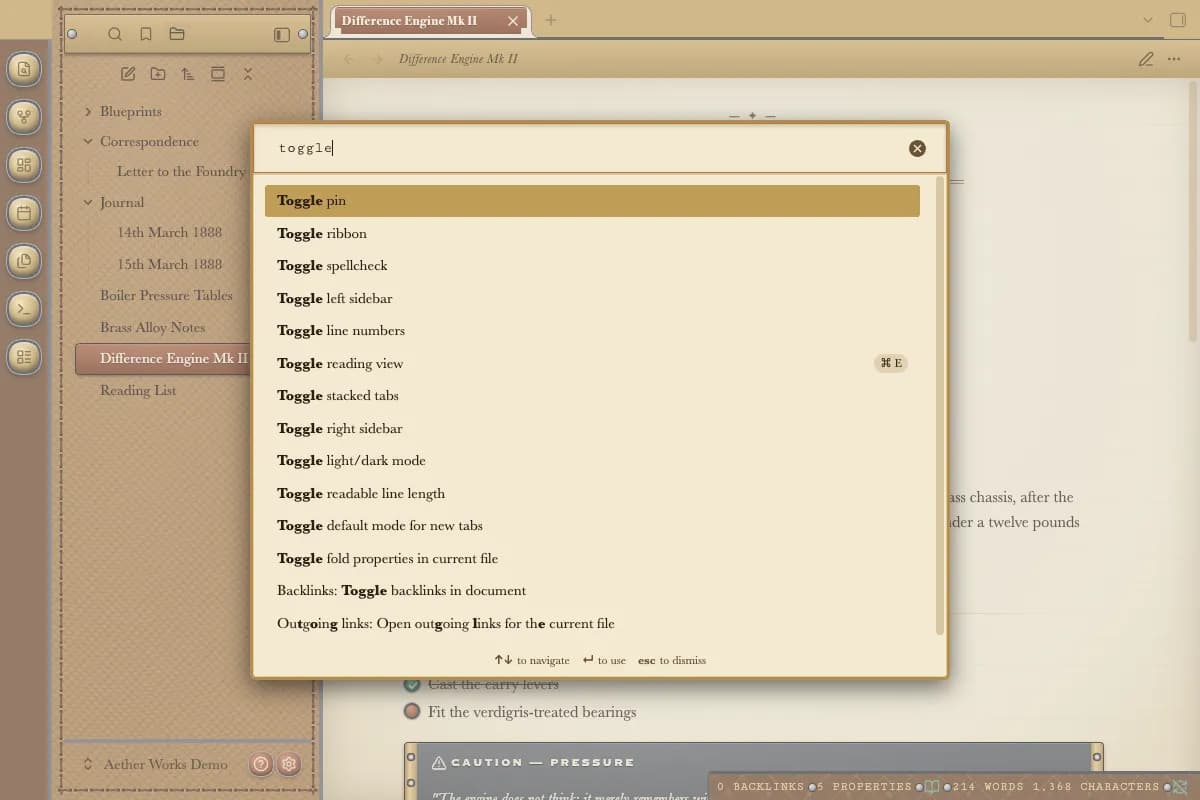Screen dimensions: 1200x800
Task: Switch to the Search sidebar tab
Action: pyautogui.click(x=115, y=34)
